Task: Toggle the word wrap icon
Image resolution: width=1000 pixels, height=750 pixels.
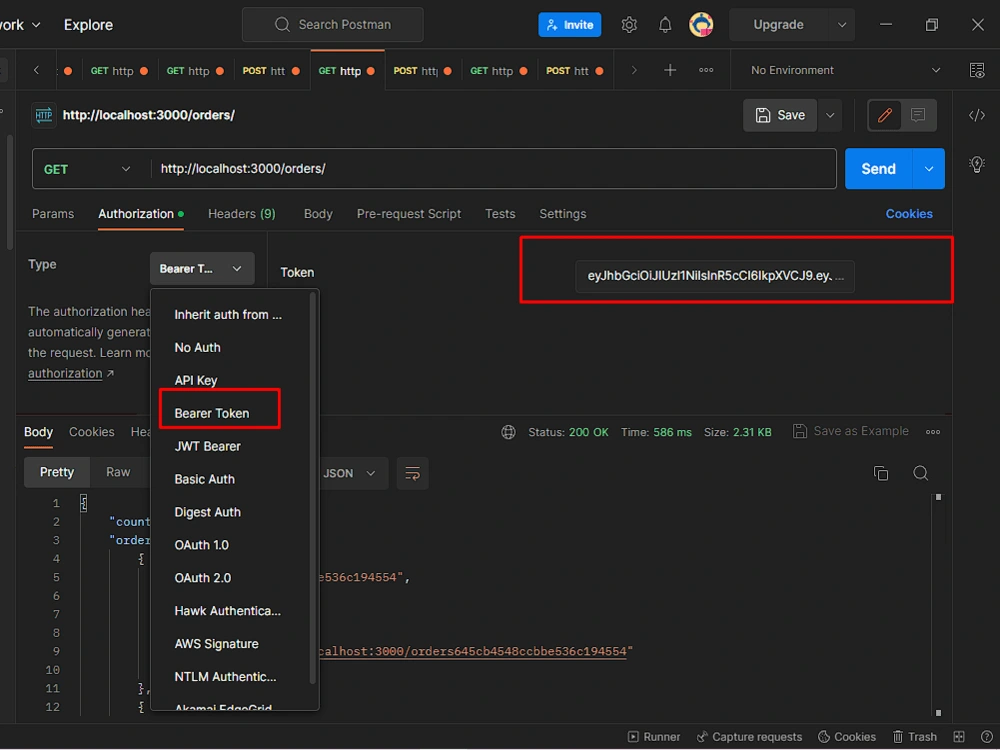Action: pos(412,474)
